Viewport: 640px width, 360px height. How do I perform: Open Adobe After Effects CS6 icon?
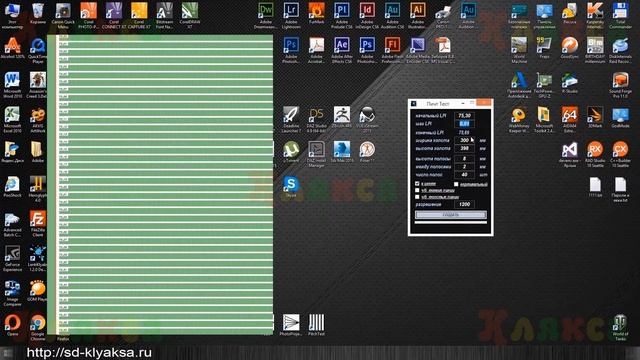click(342, 50)
